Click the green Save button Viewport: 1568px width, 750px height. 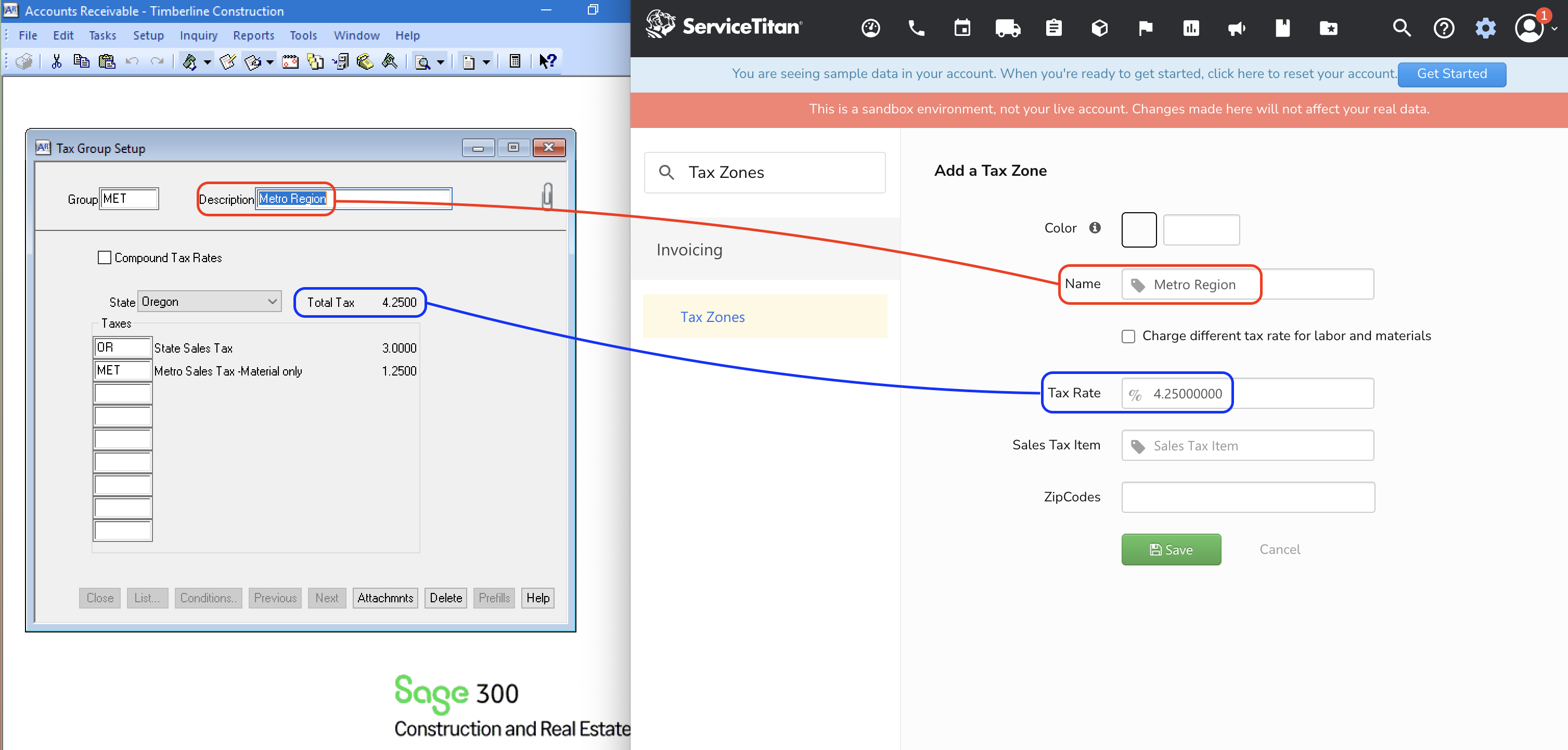coord(1171,549)
